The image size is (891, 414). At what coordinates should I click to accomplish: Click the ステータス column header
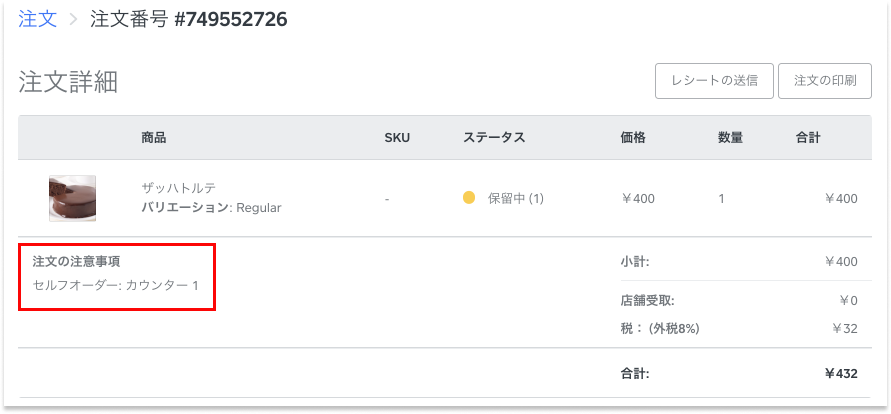point(494,137)
